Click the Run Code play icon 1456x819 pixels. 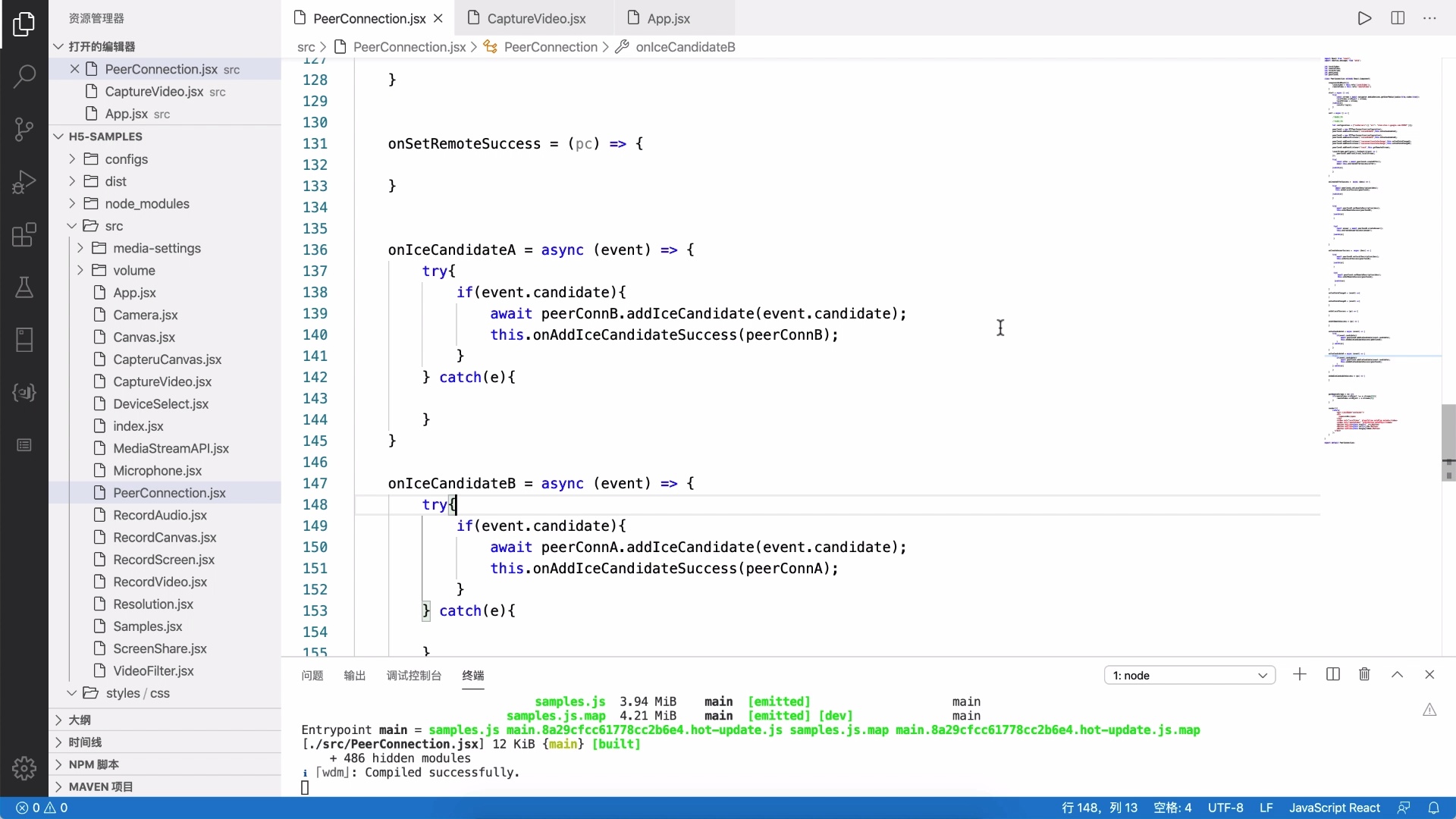(1364, 18)
